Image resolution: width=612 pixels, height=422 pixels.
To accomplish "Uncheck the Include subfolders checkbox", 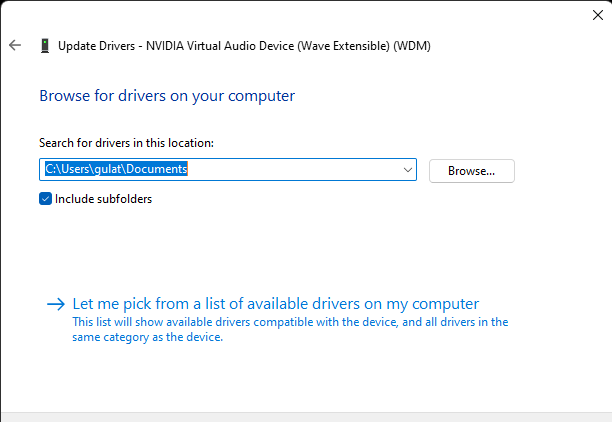I will click(x=46, y=199).
